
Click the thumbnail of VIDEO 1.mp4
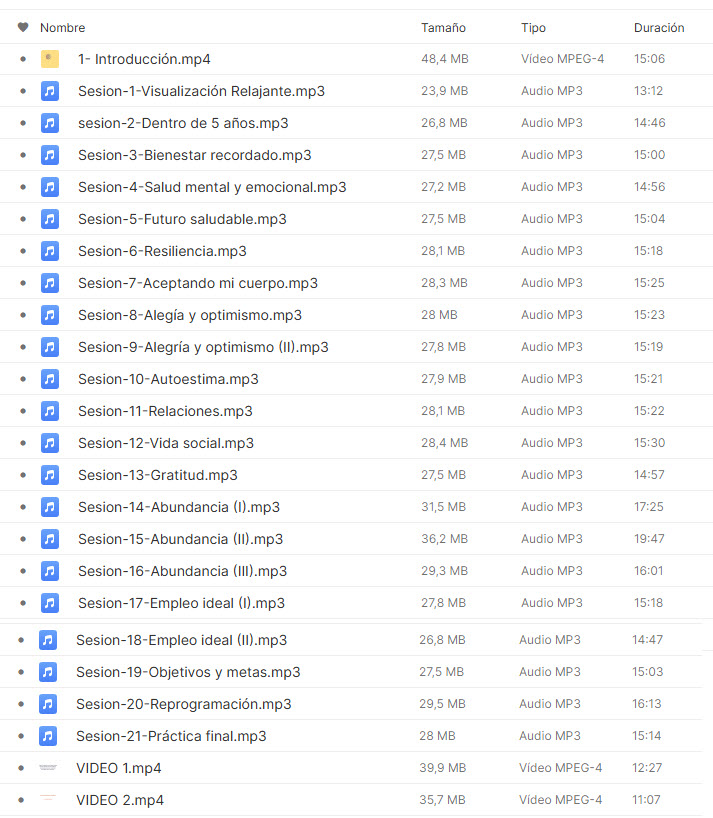[48, 767]
